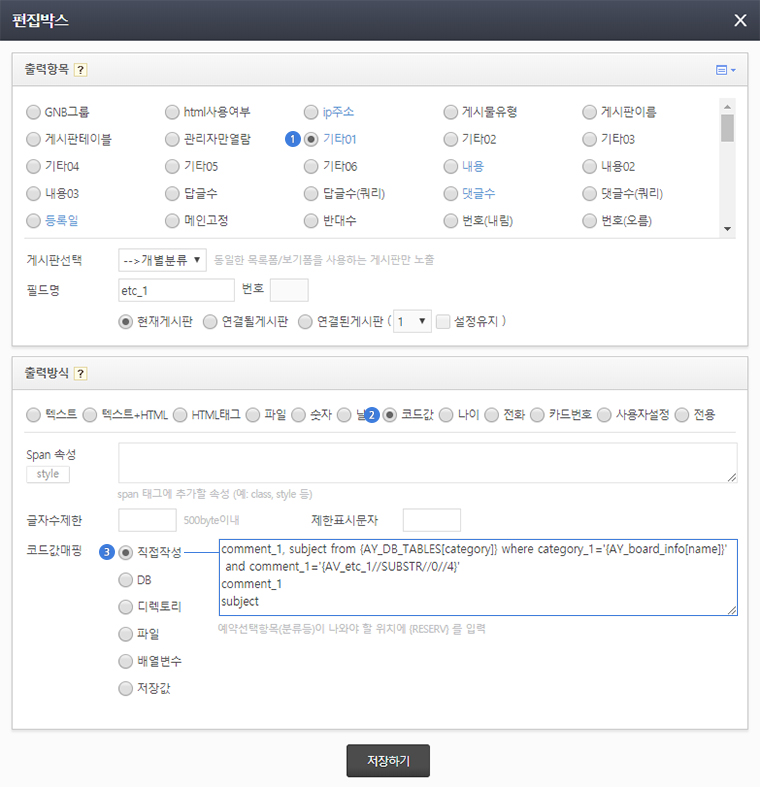Expand the 연결된게시판 number dropdown
This screenshot has width=760, height=787.
click(412, 322)
